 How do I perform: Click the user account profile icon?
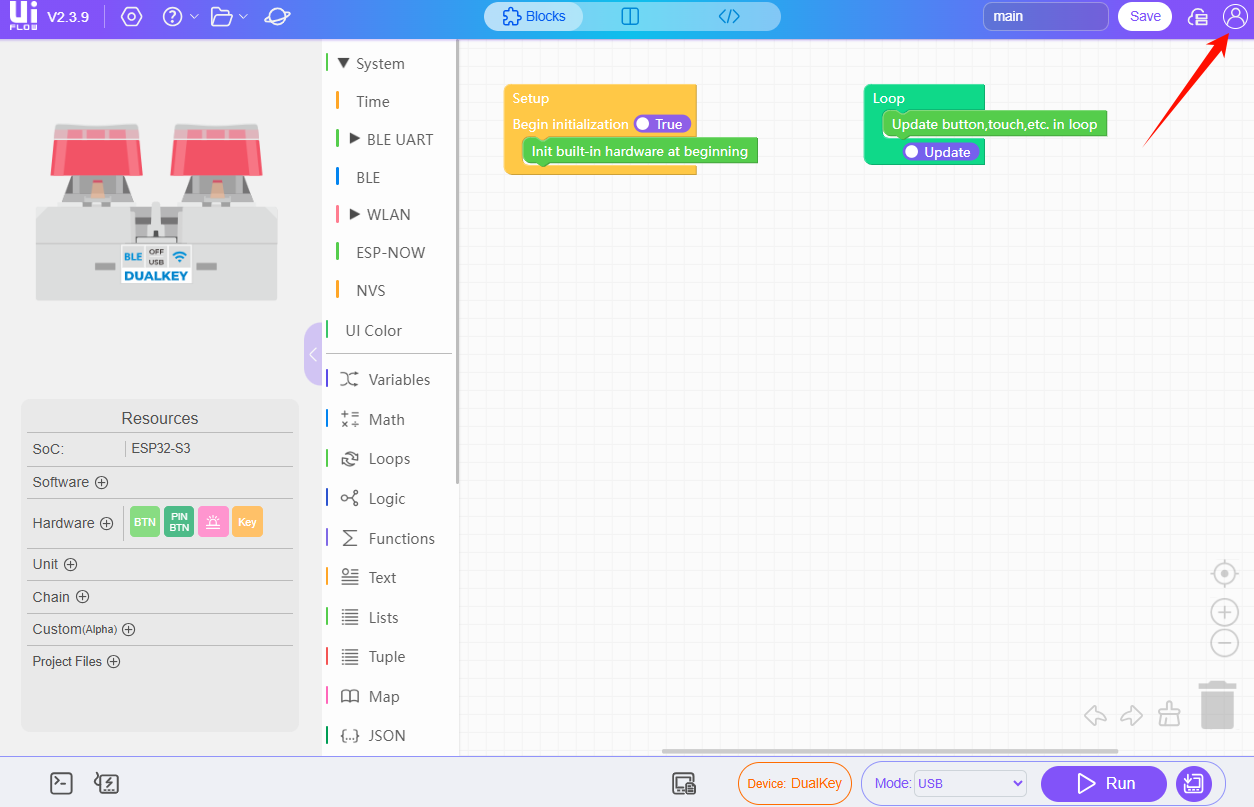point(1234,16)
